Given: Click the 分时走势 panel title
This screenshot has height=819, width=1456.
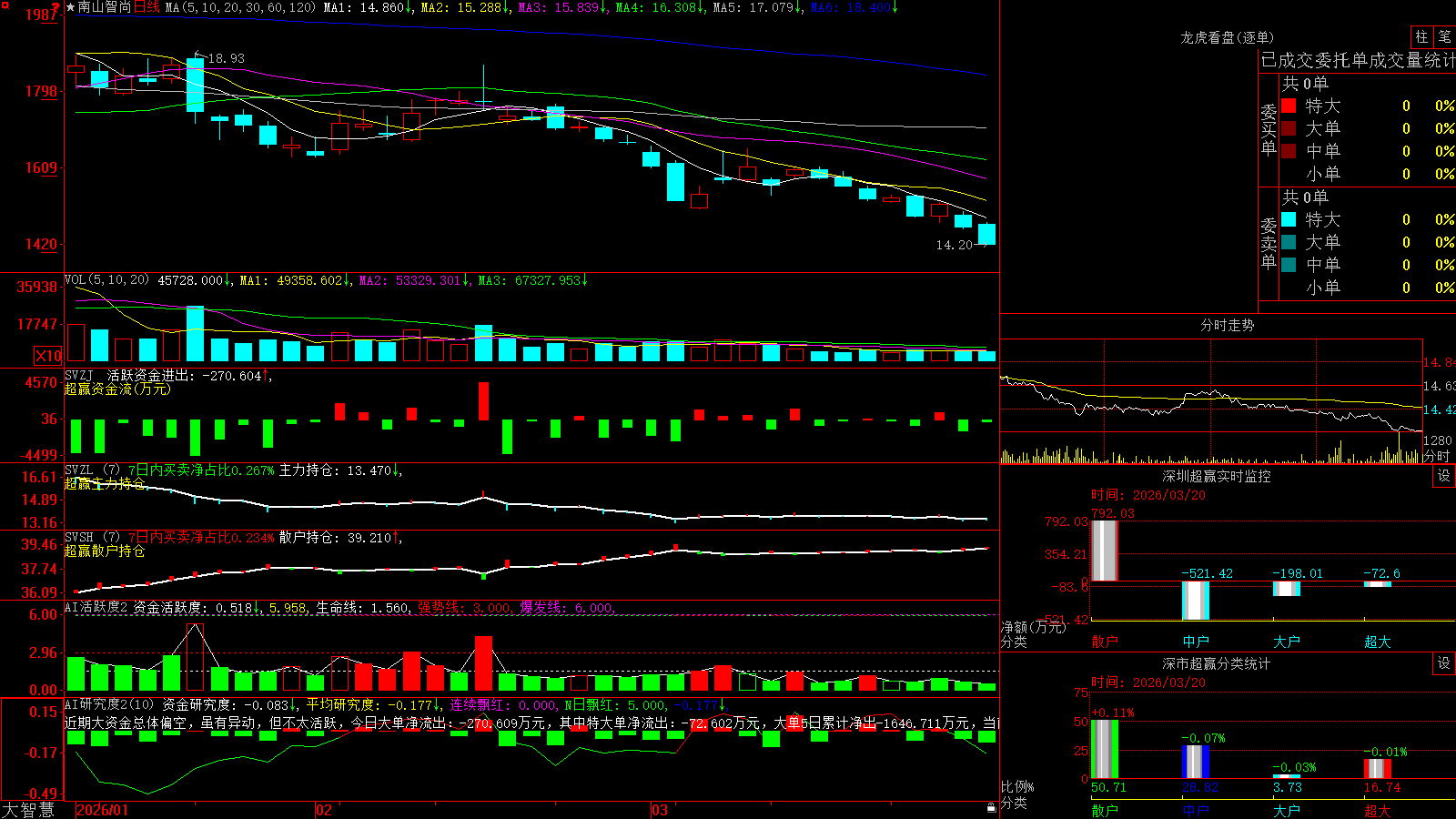Looking at the screenshot, I should (x=1227, y=325).
